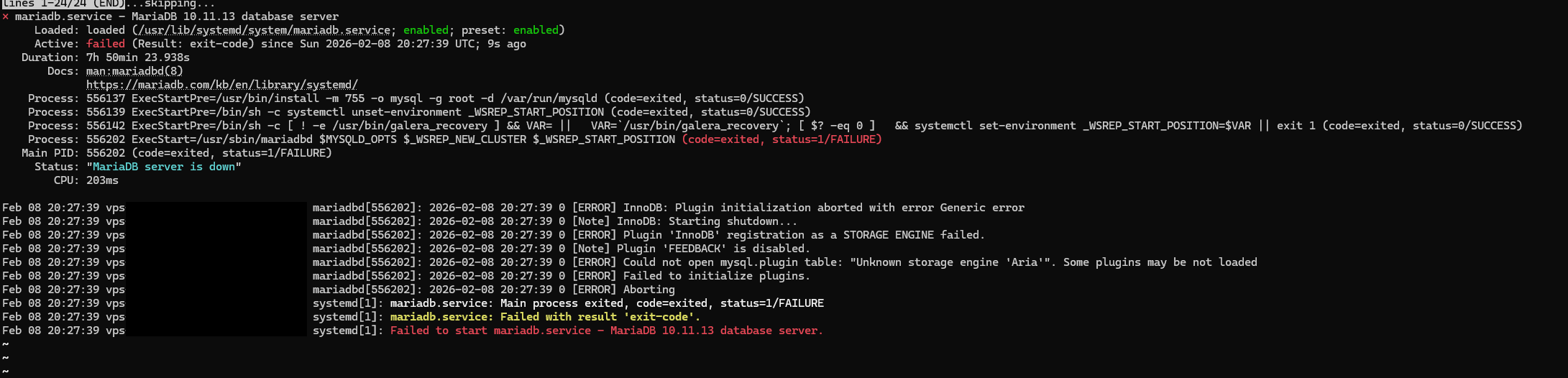Click the red '(code=exited, status=1/FAILURE)' ExecStart result

[x=781, y=139]
